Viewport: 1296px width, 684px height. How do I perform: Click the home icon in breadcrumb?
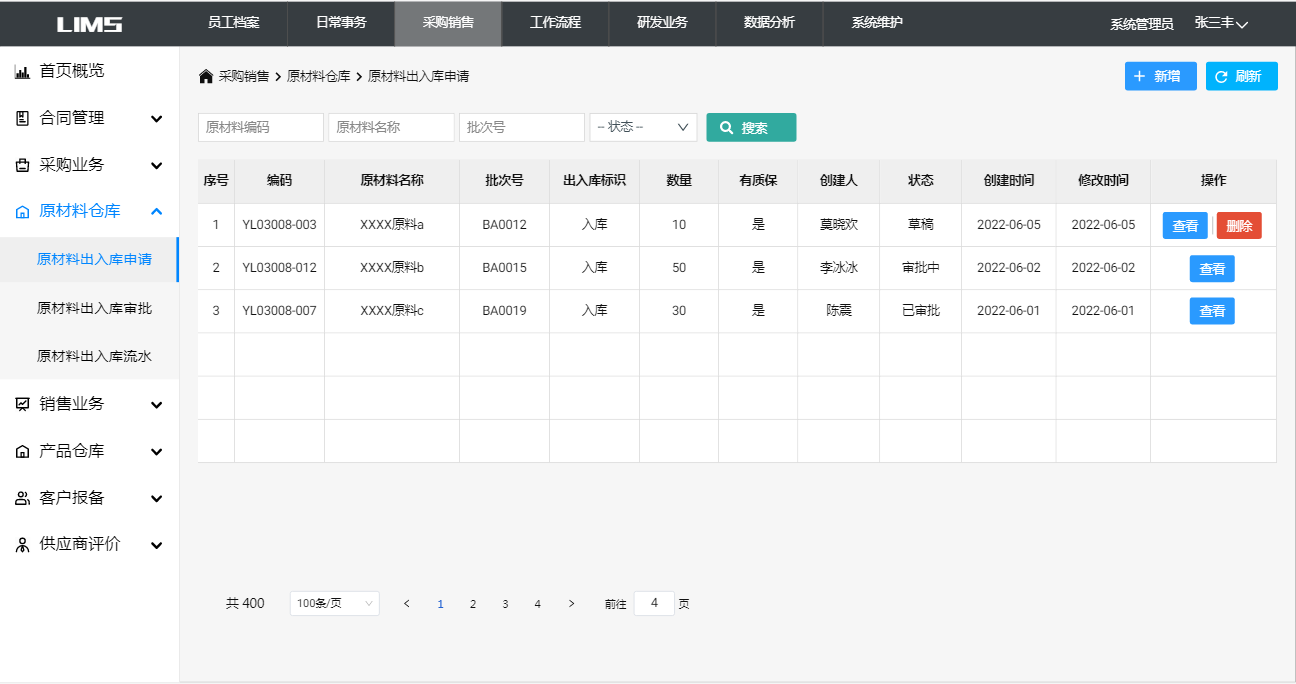coord(206,76)
